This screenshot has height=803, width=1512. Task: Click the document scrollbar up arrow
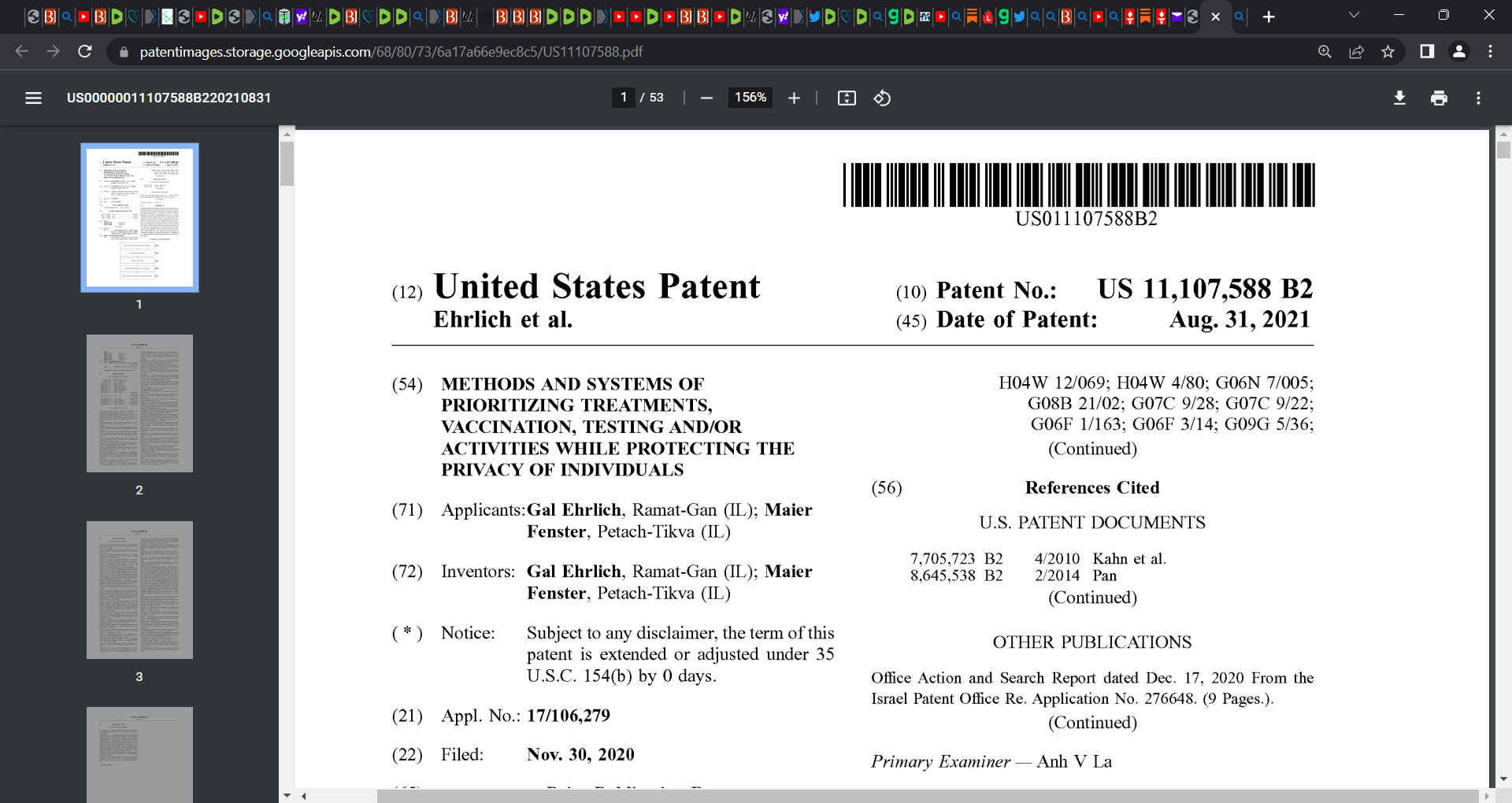pyautogui.click(x=1503, y=134)
